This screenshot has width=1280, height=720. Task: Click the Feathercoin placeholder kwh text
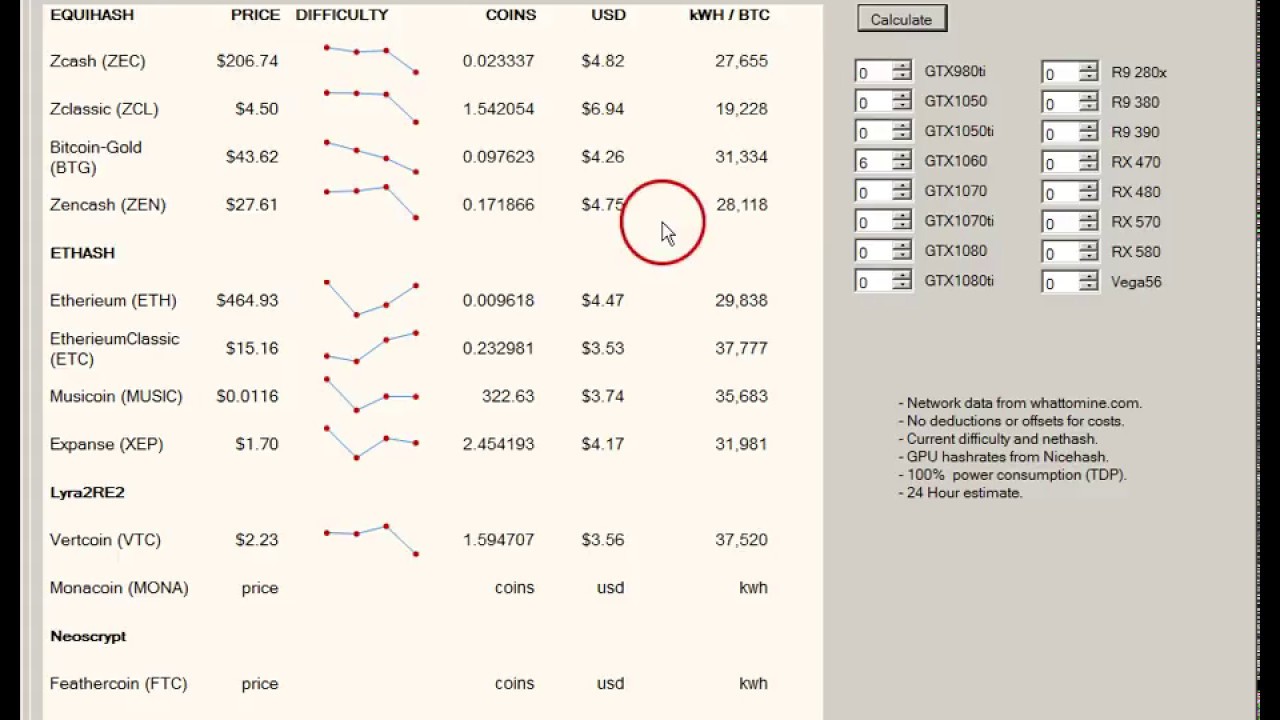[753, 684]
